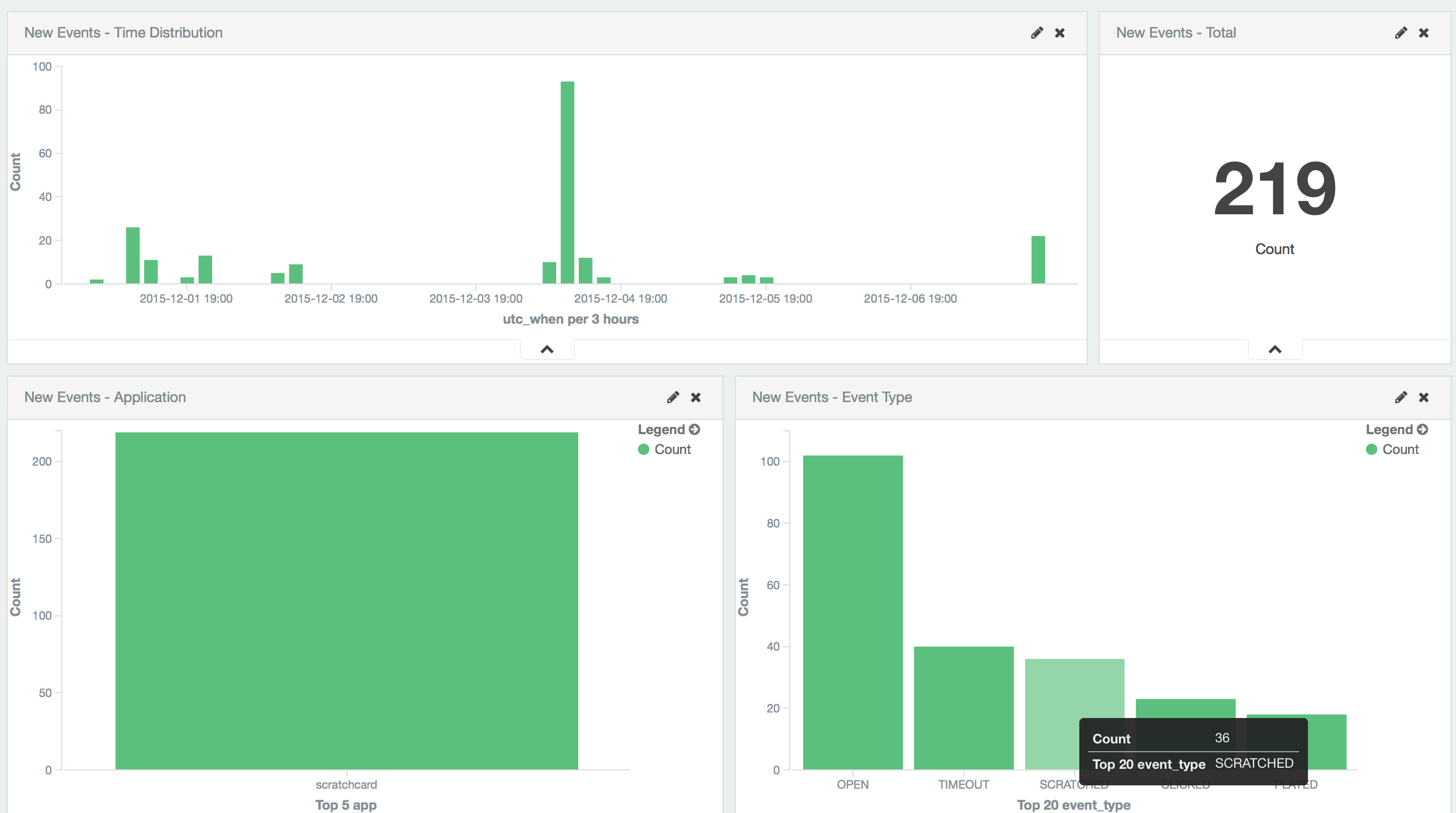
Task: Remove the New Events - Event Type panel
Action: [x=1424, y=398]
